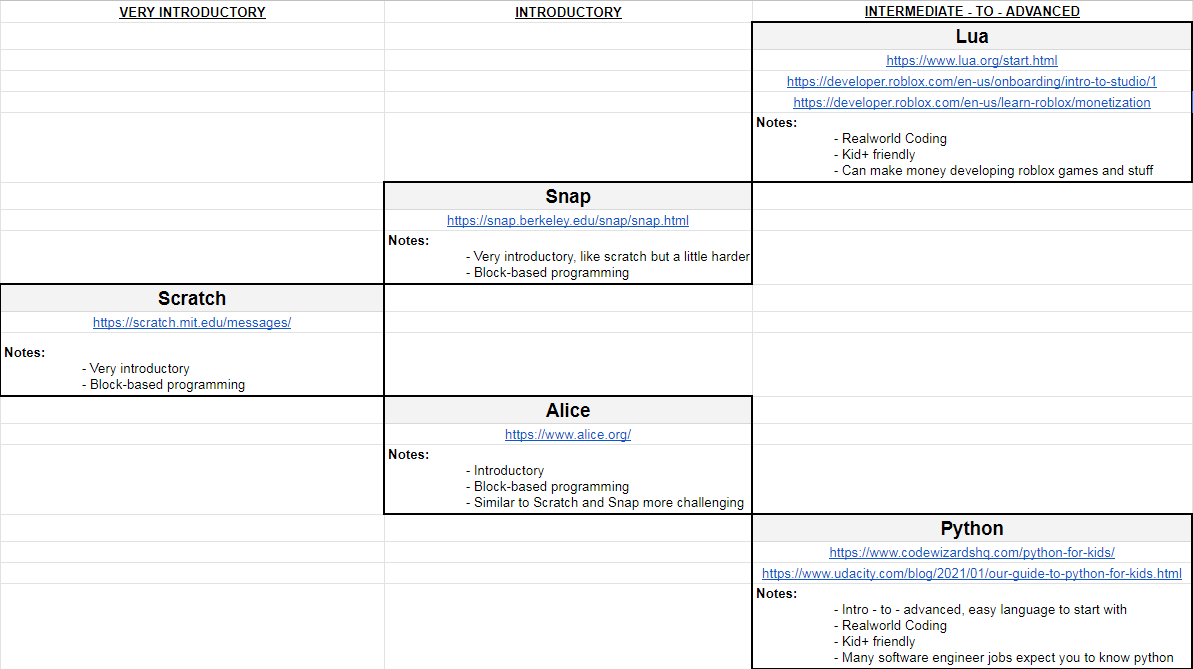The height and width of the screenshot is (669, 1193).
Task: Select 'Similar to Scratch and Snap' note
Action: pos(608,503)
